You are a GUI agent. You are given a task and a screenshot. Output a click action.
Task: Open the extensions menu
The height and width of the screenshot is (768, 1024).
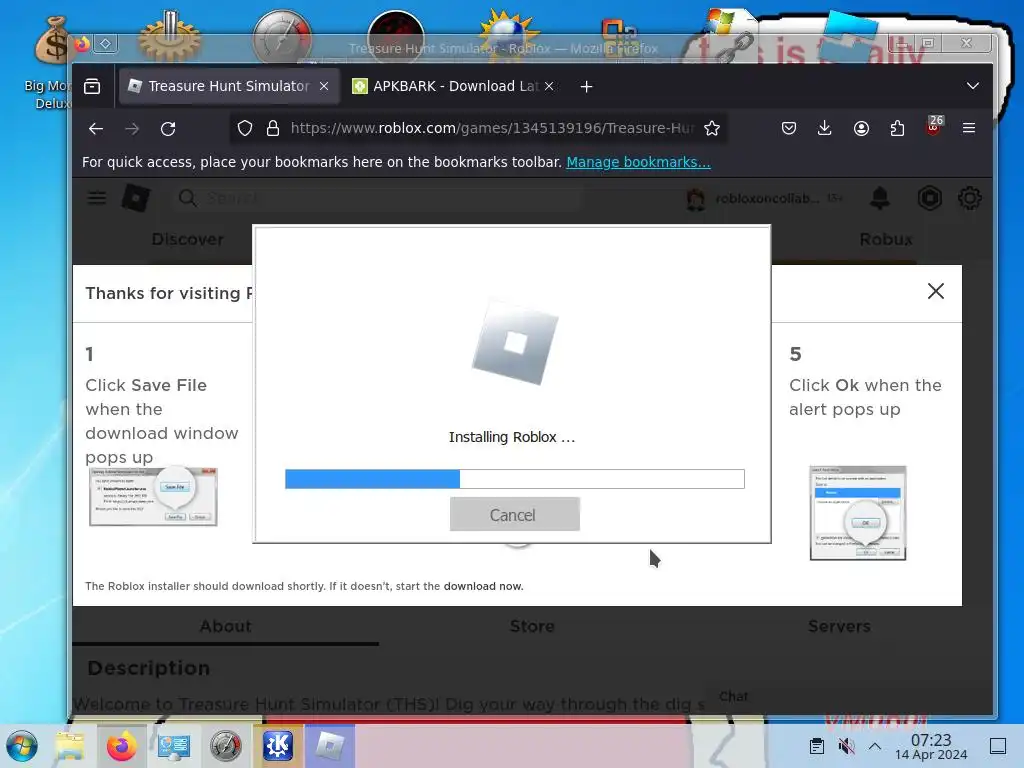pyautogui.click(x=897, y=129)
